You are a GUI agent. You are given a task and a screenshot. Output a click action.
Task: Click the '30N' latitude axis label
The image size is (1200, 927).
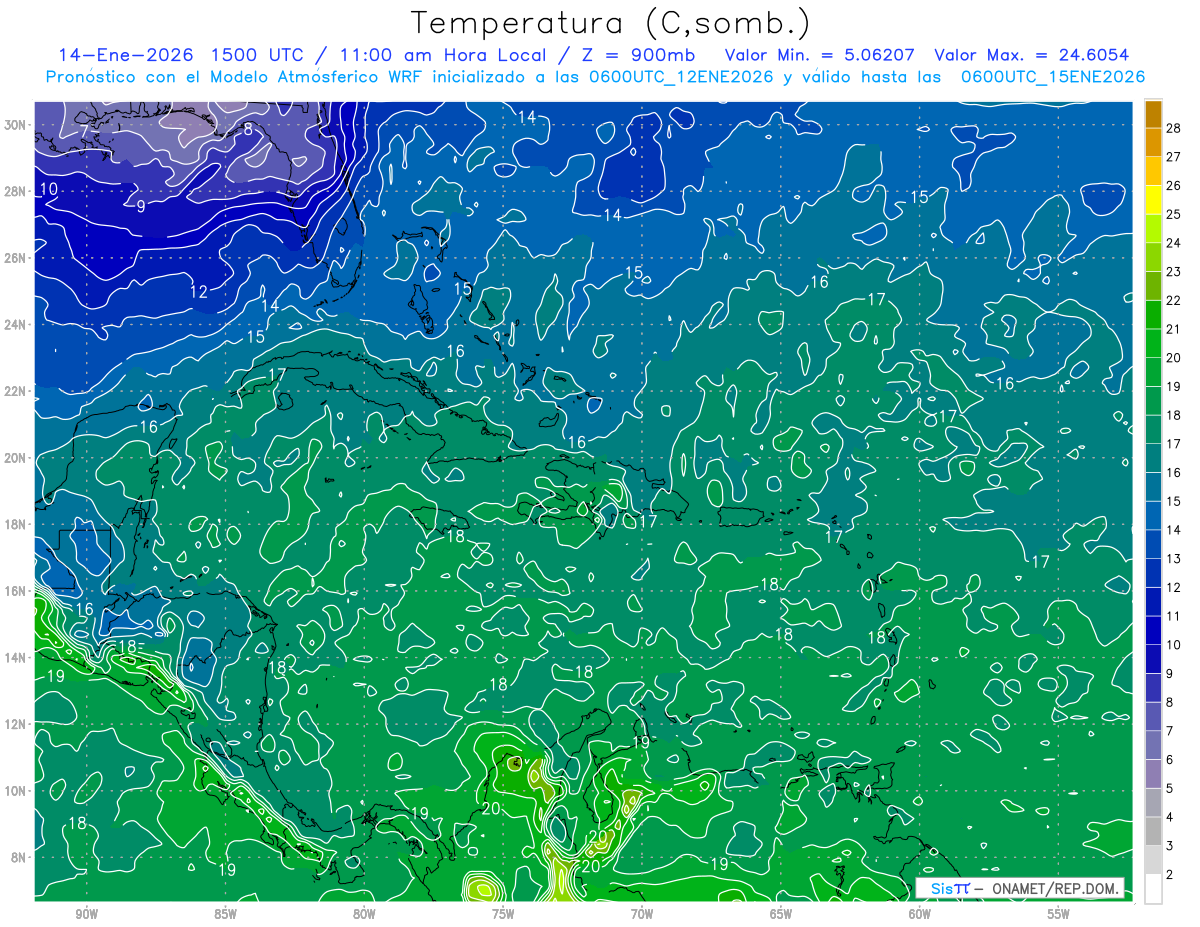[x=15, y=125]
